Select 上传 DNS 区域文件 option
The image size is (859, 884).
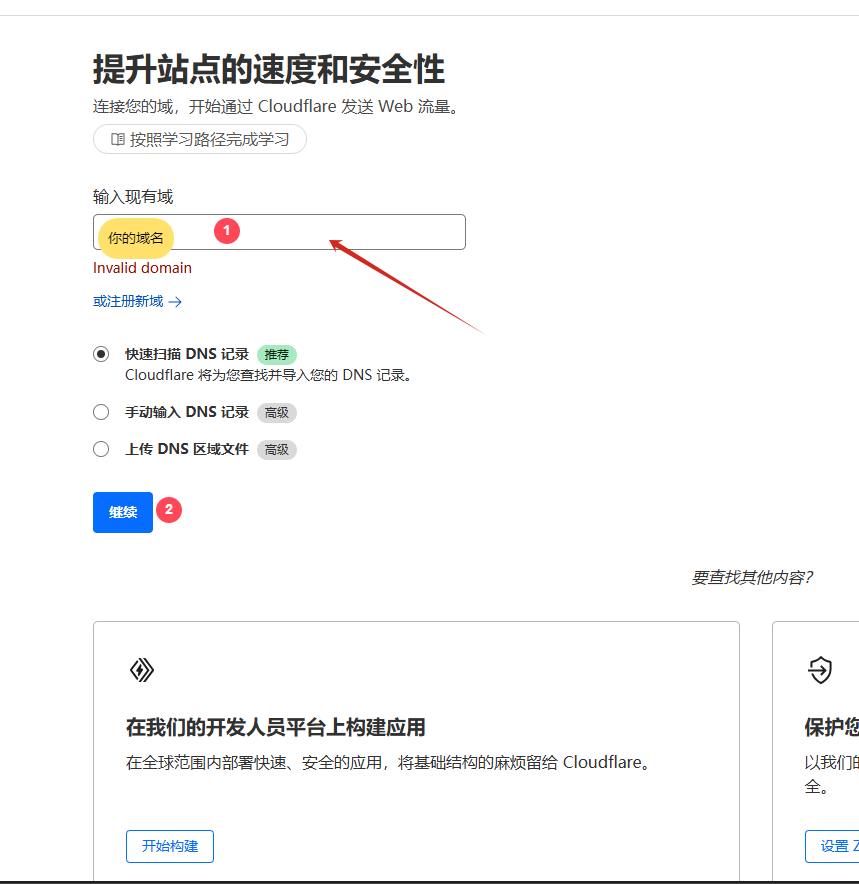[101, 449]
